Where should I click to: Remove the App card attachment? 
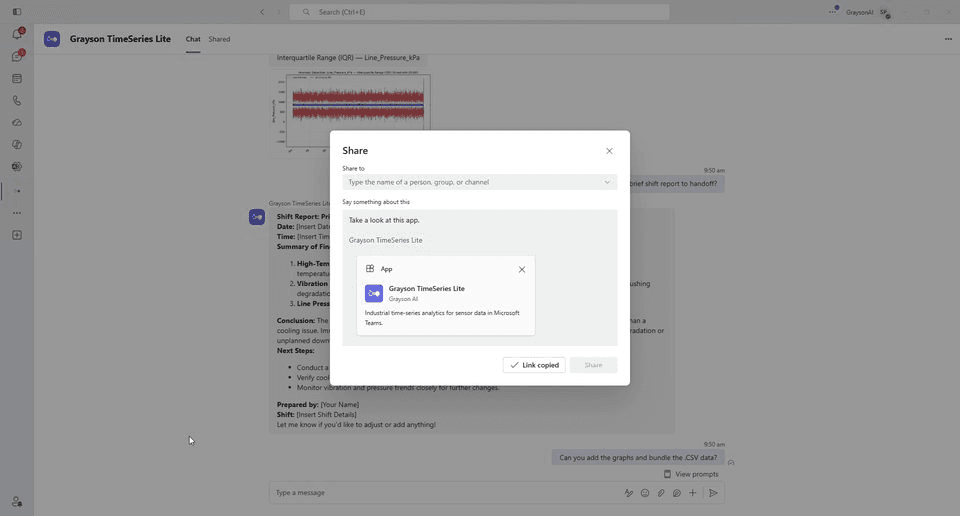tap(522, 269)
